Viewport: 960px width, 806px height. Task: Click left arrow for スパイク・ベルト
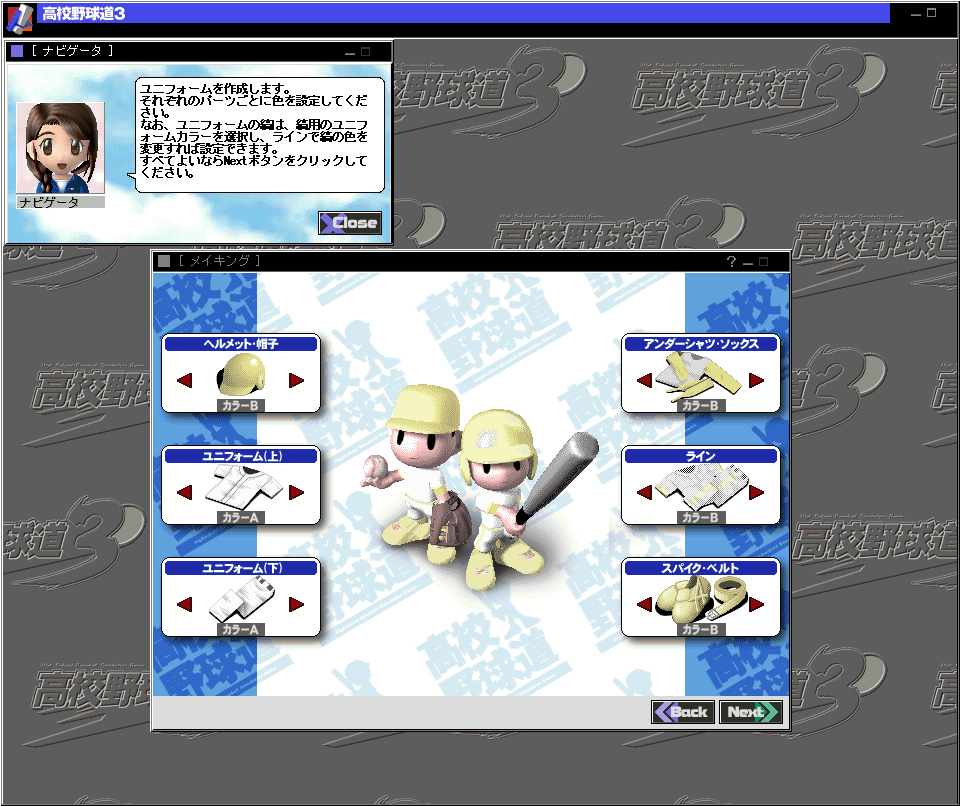pos(644,604)
